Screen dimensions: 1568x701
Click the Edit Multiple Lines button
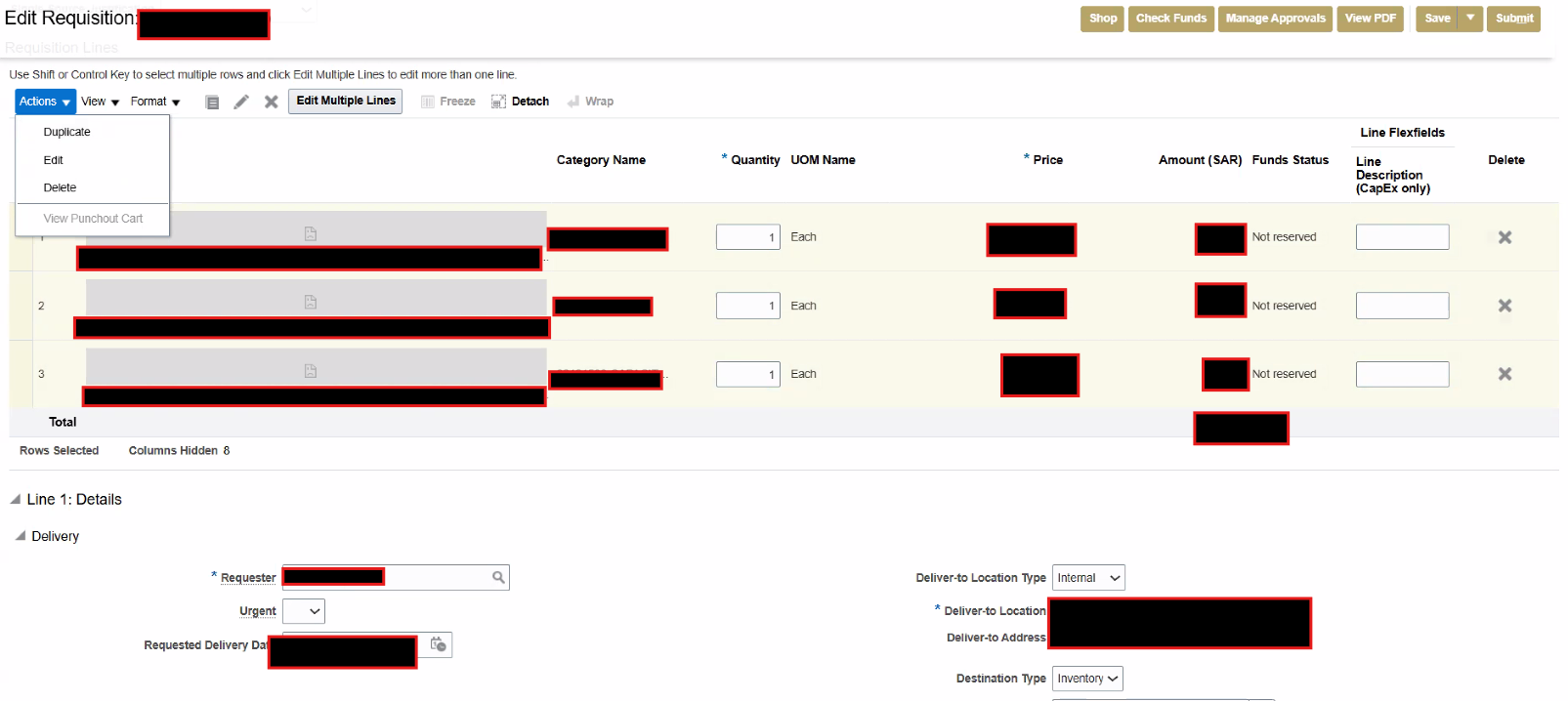346,101
